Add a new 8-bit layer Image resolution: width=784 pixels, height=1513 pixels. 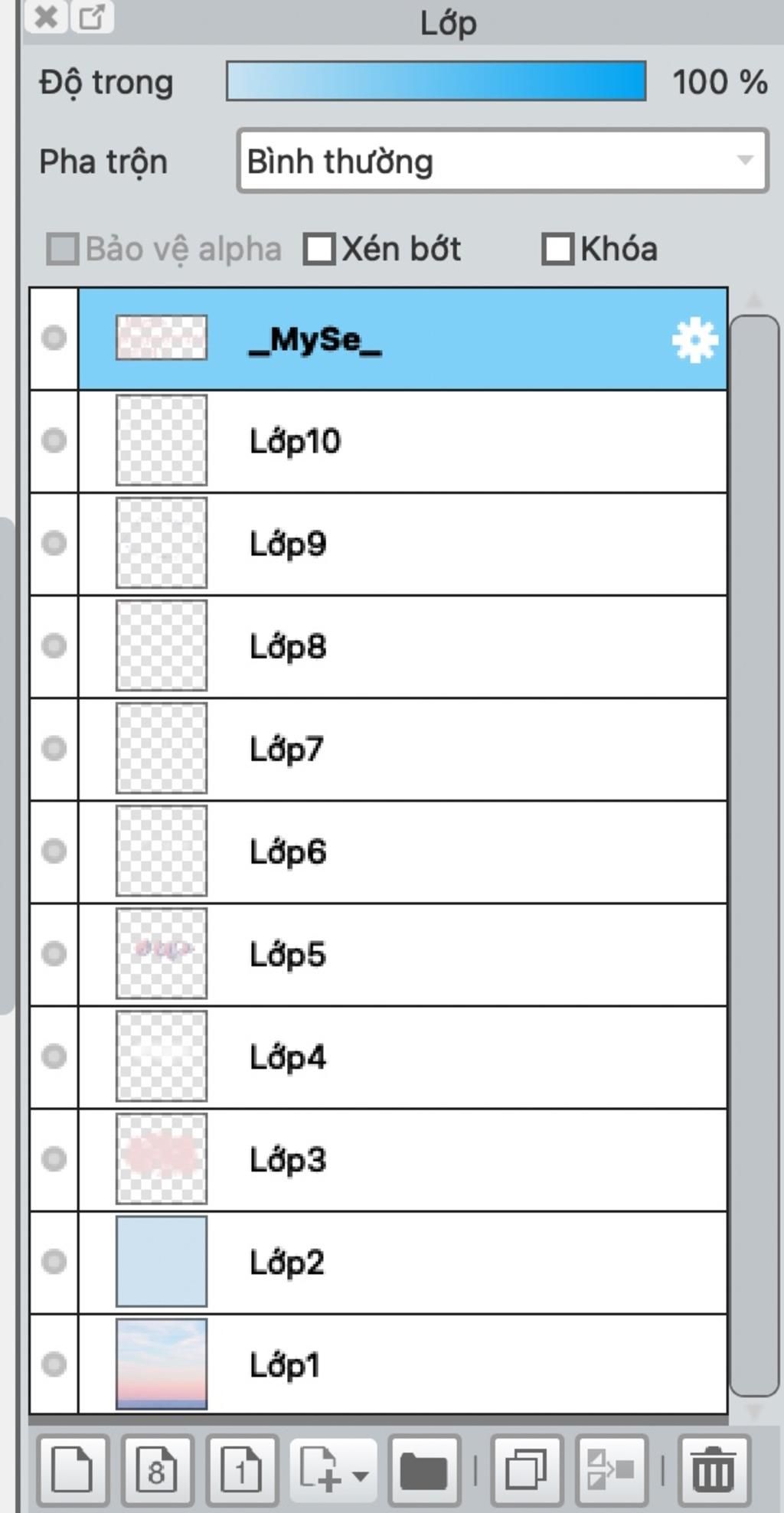pos(156,1469)
